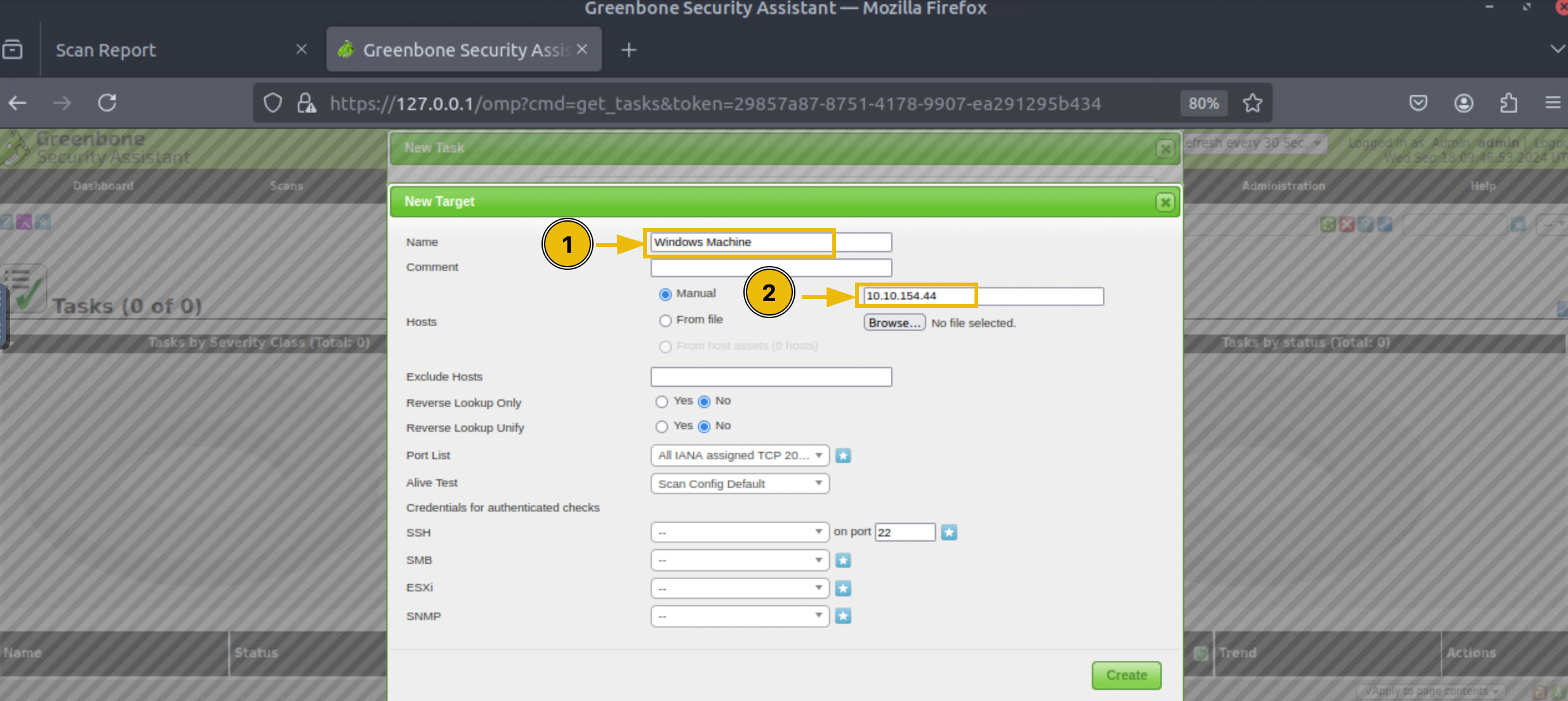This screenshot has height=701, width=1568.
Task: Expand the Alive Test dropdown
Action: click(x=739, y=484)
